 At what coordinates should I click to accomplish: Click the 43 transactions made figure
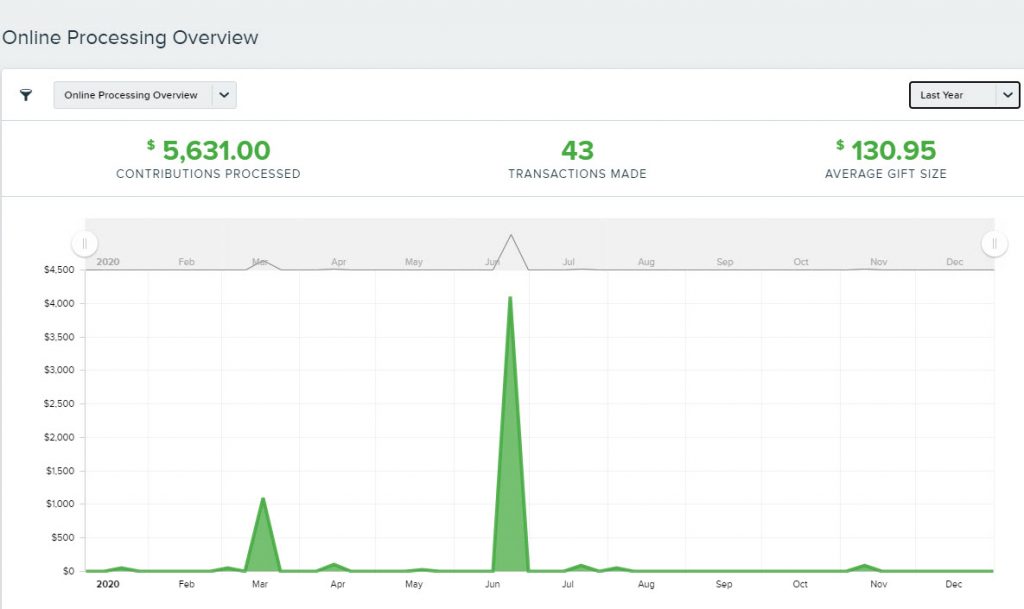577,151
